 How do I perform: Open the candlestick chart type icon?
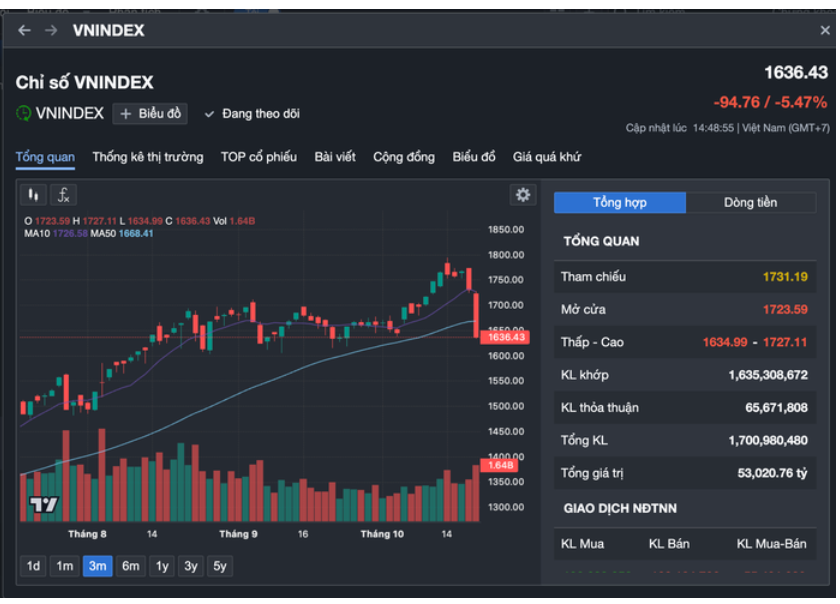pyautogui.click(x=34, y=195)
